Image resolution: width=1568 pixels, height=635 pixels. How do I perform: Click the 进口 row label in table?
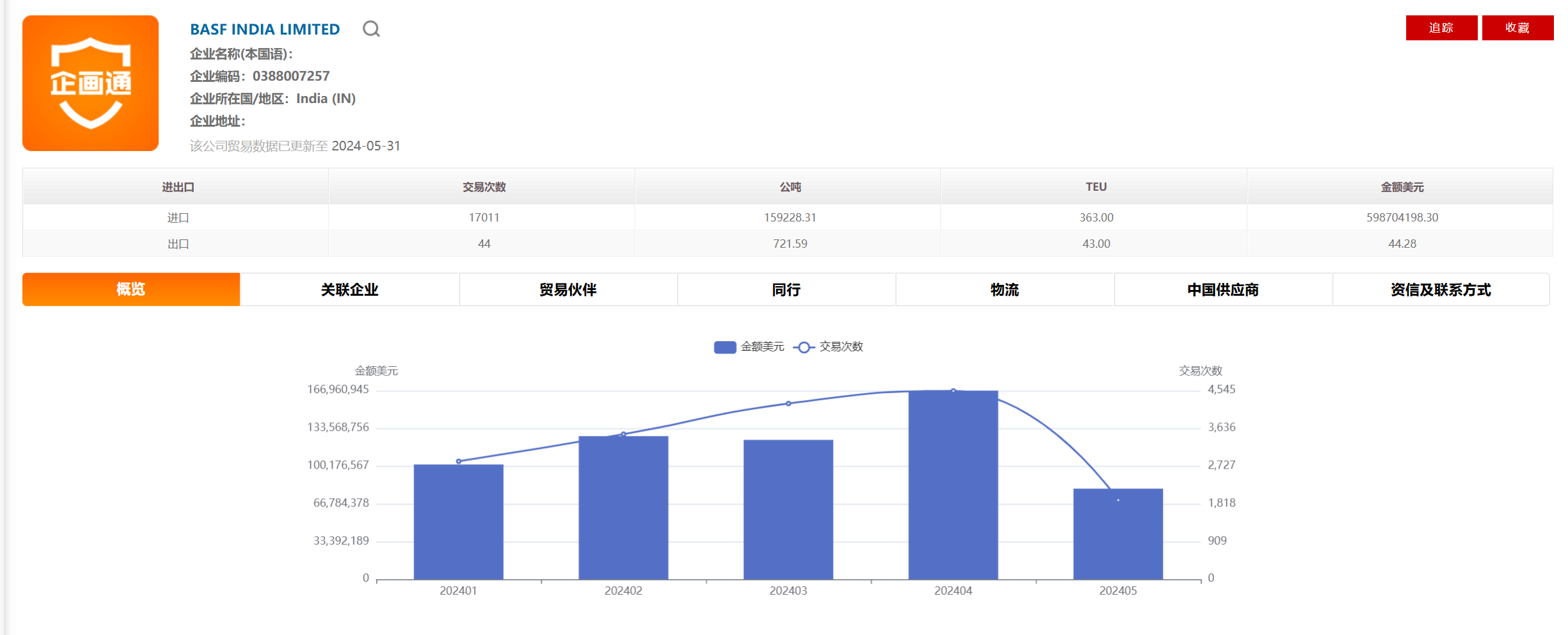coord(178,218)
